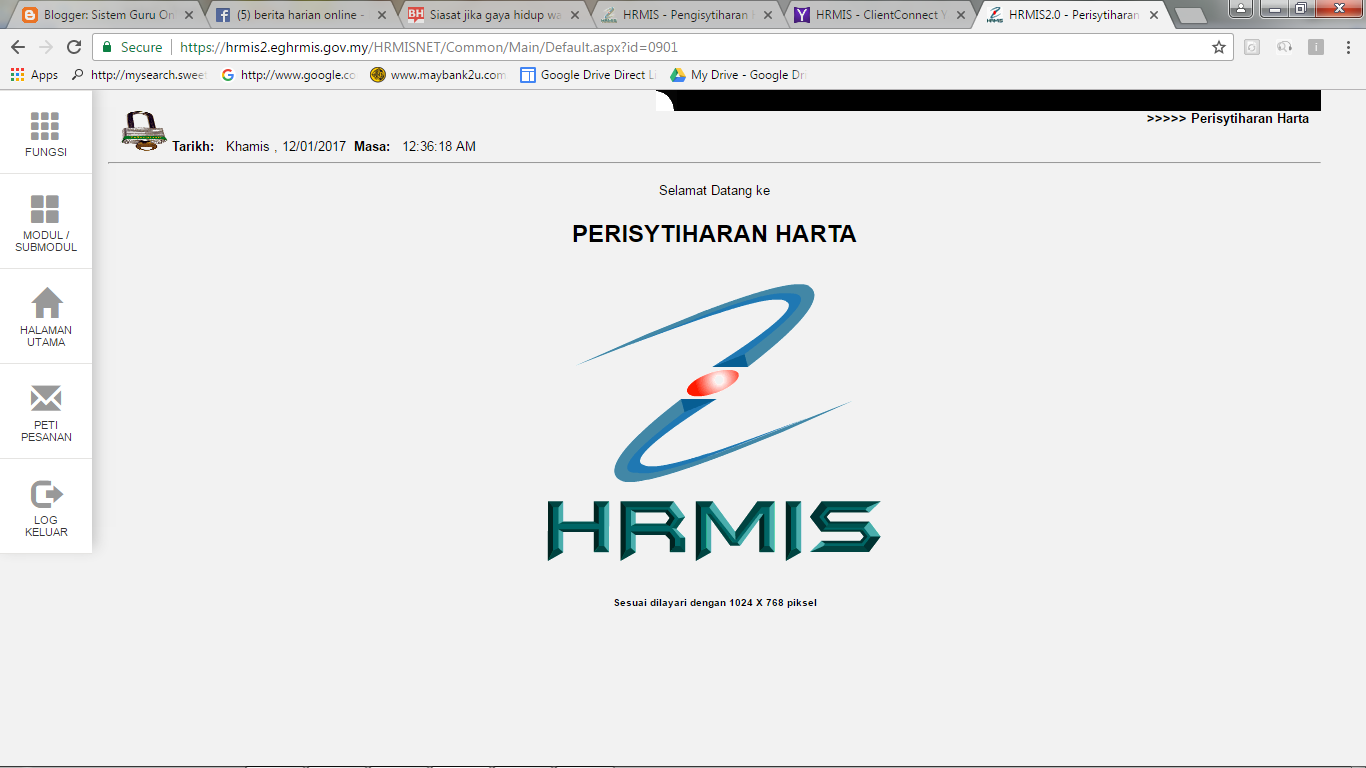This screenshot has height=768, width=1366.
Task: Open the FUNGSI grid icon
Action: 45,126
